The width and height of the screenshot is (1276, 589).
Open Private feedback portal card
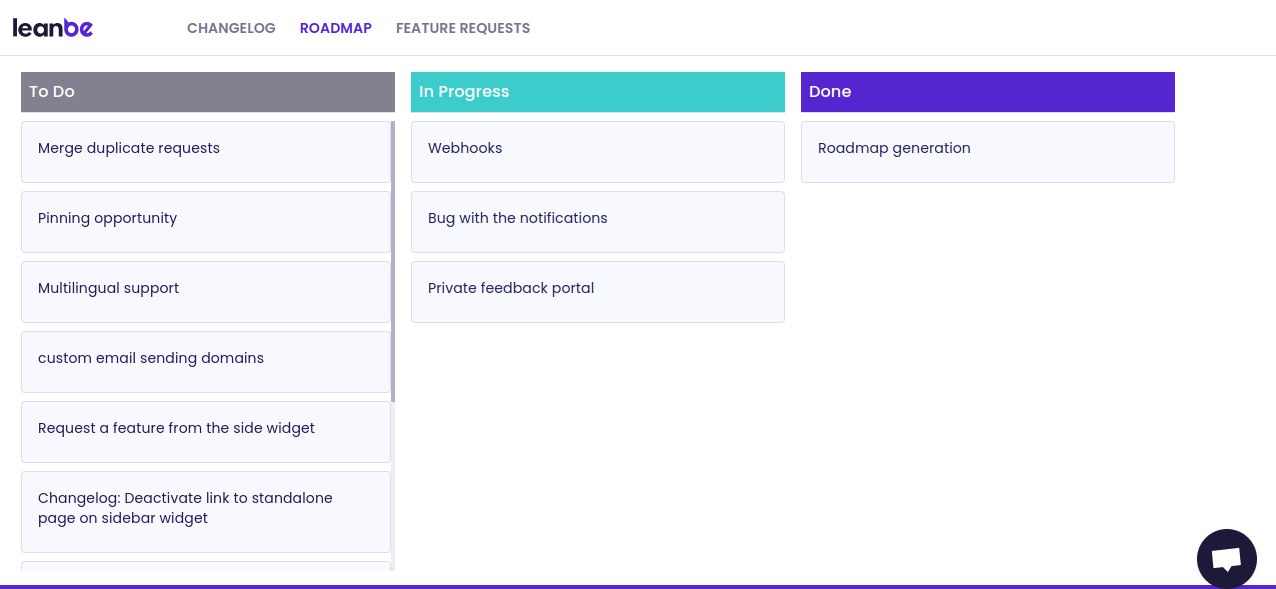(598, 292)
